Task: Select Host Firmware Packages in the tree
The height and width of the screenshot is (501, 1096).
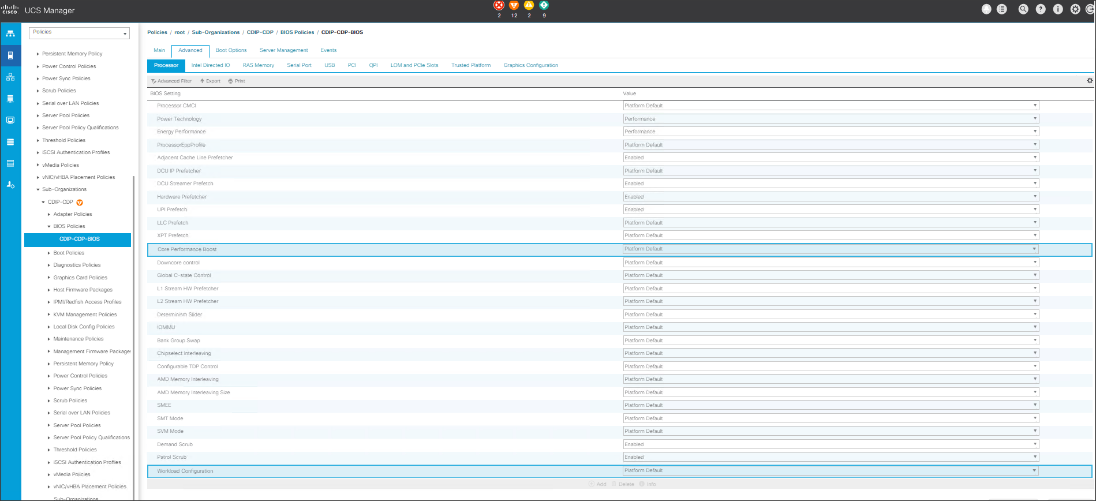Action: pos(82,289)
